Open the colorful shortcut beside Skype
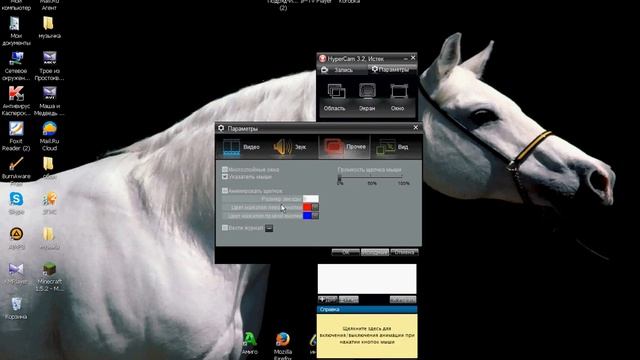 coord(49,203)
